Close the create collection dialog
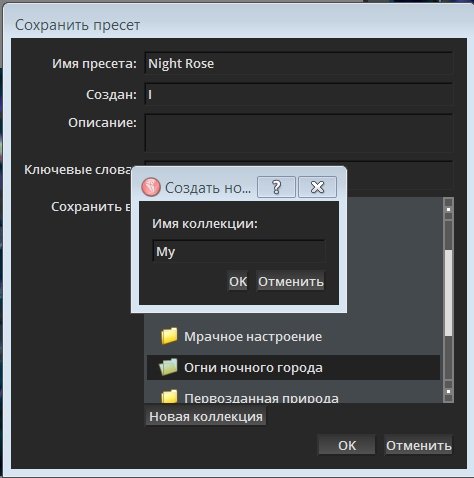474x478 pixels. (317, 187)
